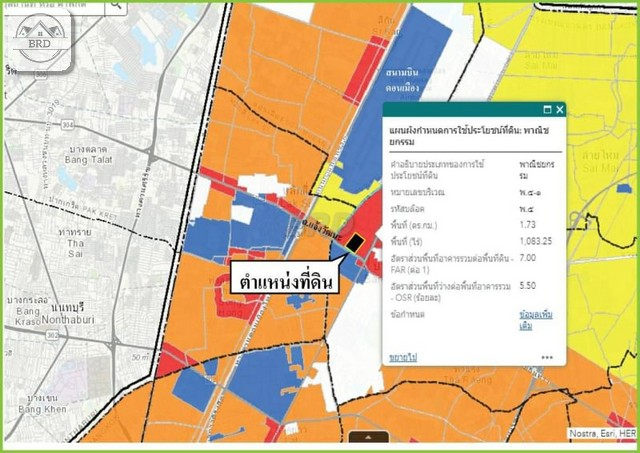Maximize the land-use info popup
Screen dimensions: 640x453
547,109
